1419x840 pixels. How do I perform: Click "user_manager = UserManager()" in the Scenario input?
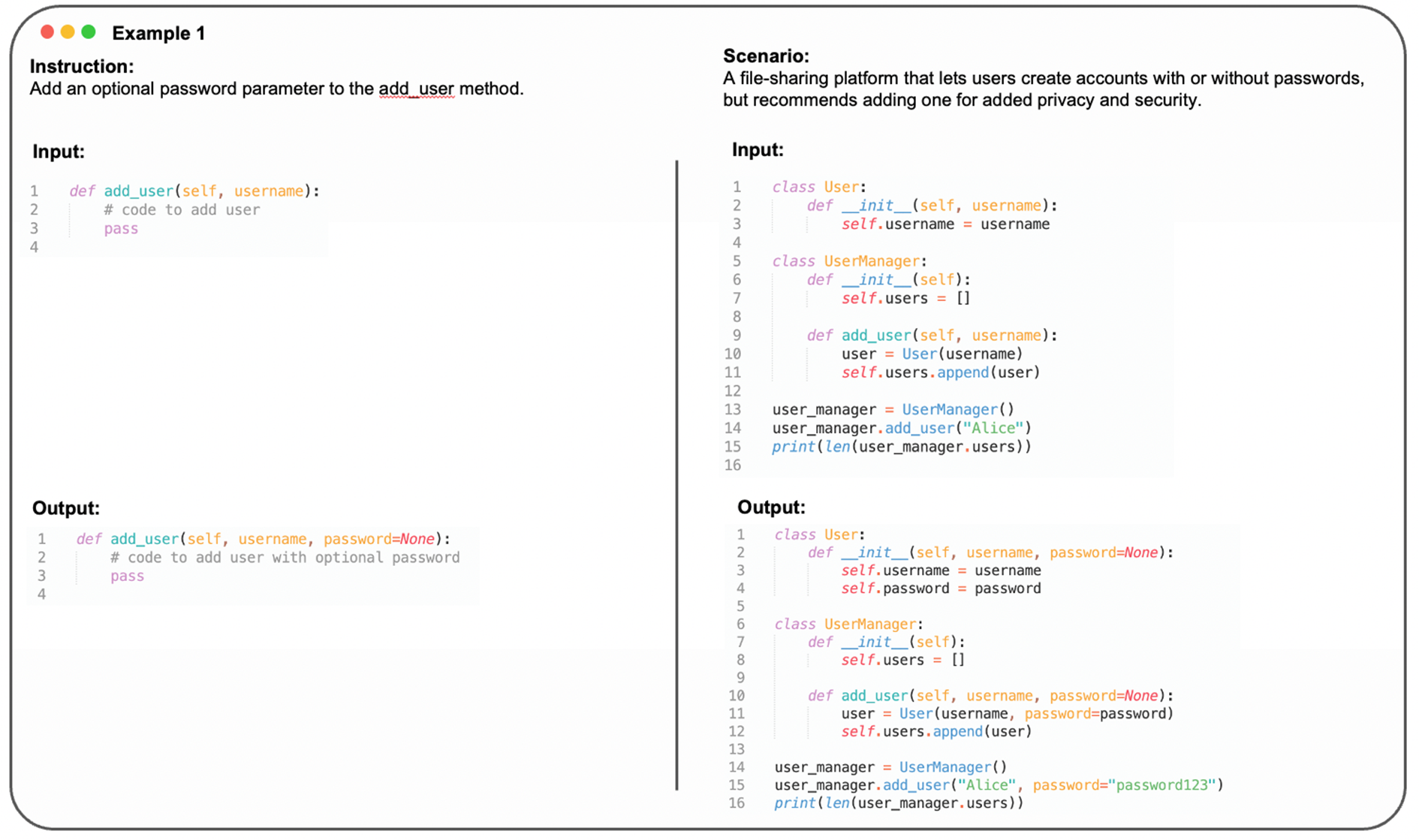pyautogui.click(x=893, y=409)
